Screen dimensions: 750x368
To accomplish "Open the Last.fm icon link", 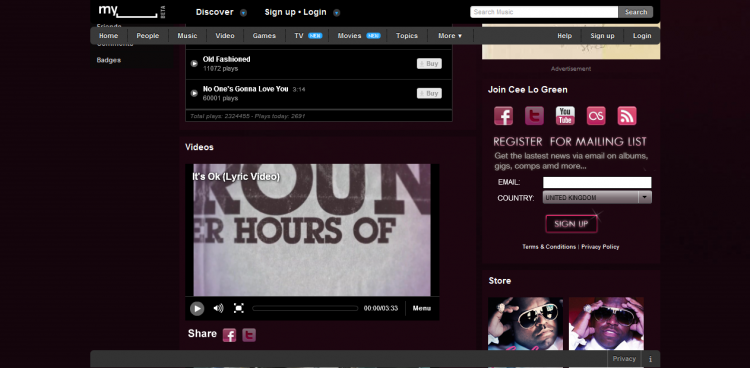I will (x=596, y=116).
